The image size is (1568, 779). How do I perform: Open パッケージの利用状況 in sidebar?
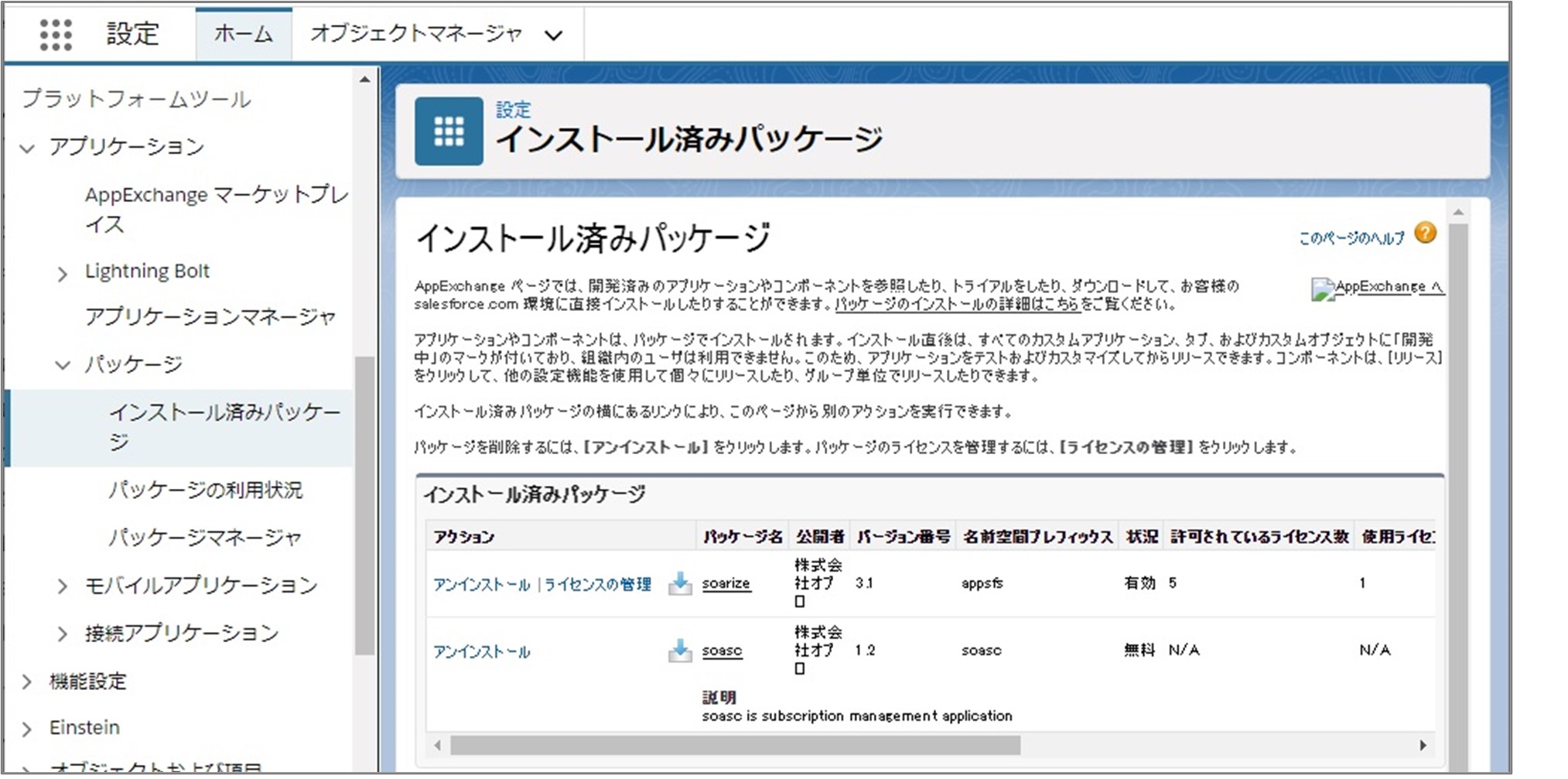(x=205, y=490)
